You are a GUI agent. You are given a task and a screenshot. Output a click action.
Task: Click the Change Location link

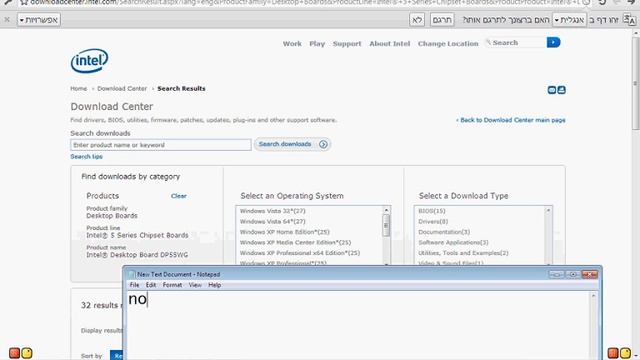[x=448, y=44]
